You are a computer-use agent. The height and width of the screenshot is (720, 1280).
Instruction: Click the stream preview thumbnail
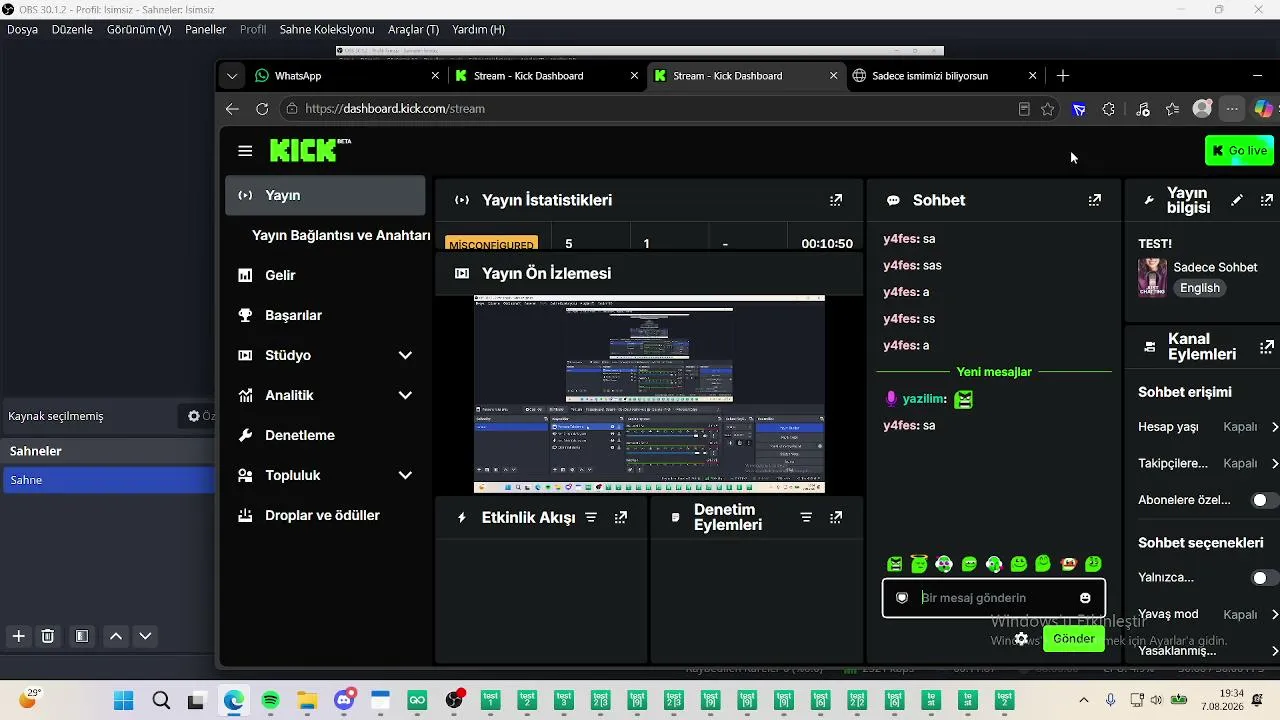(649, 394)
